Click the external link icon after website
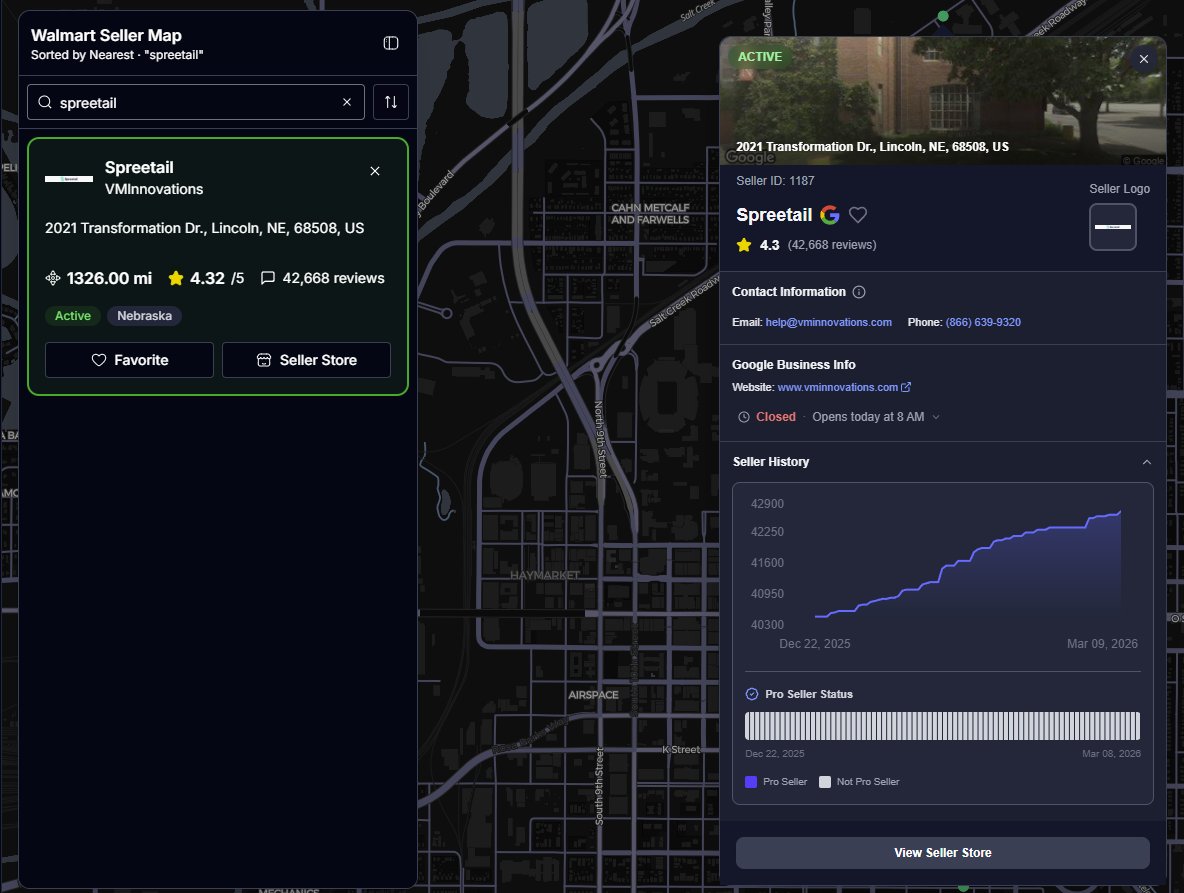 coord(905,387)
